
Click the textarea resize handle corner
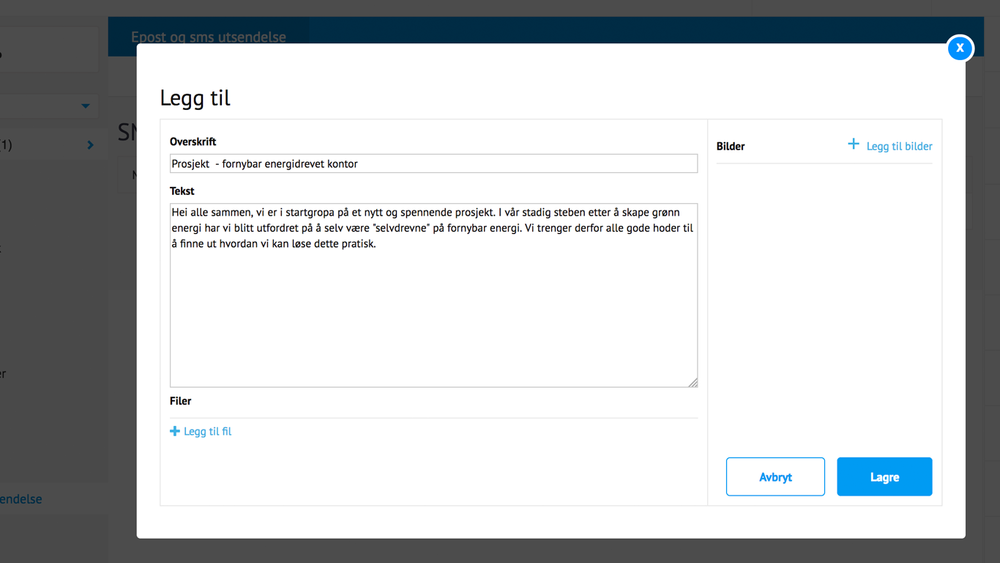pyautogui.click(x=693, y=383)
